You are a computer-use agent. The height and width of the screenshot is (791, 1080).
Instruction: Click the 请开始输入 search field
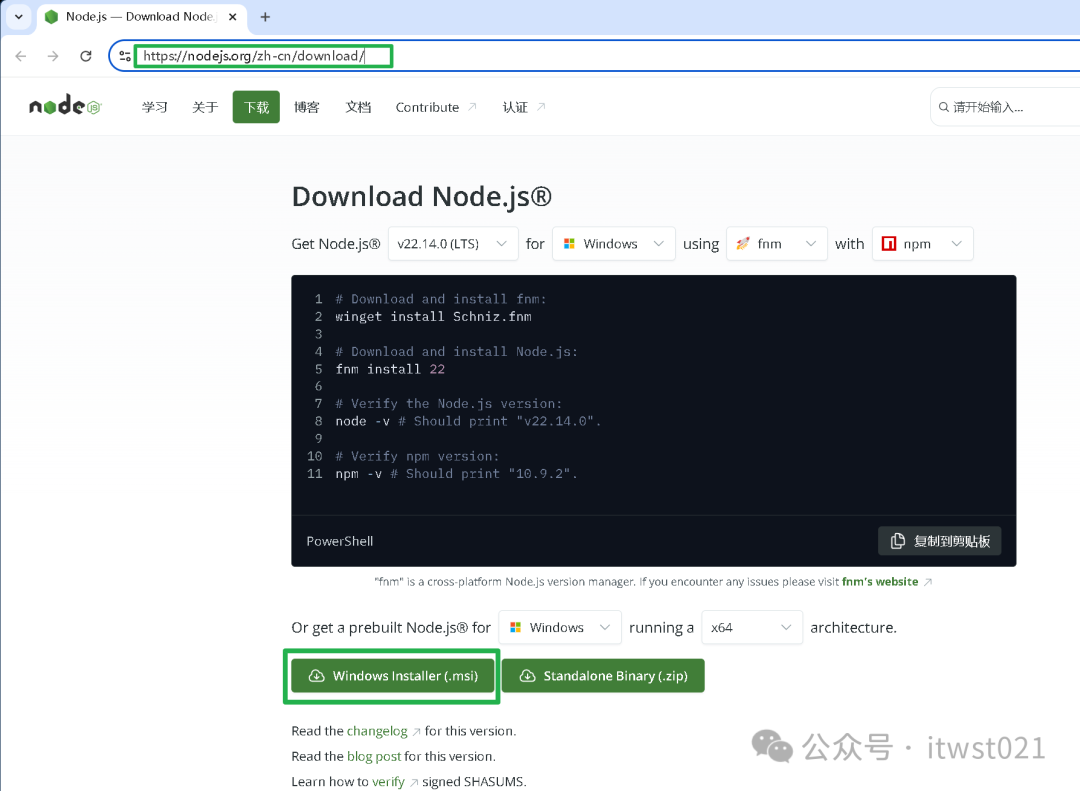[x=1005, y=107]
